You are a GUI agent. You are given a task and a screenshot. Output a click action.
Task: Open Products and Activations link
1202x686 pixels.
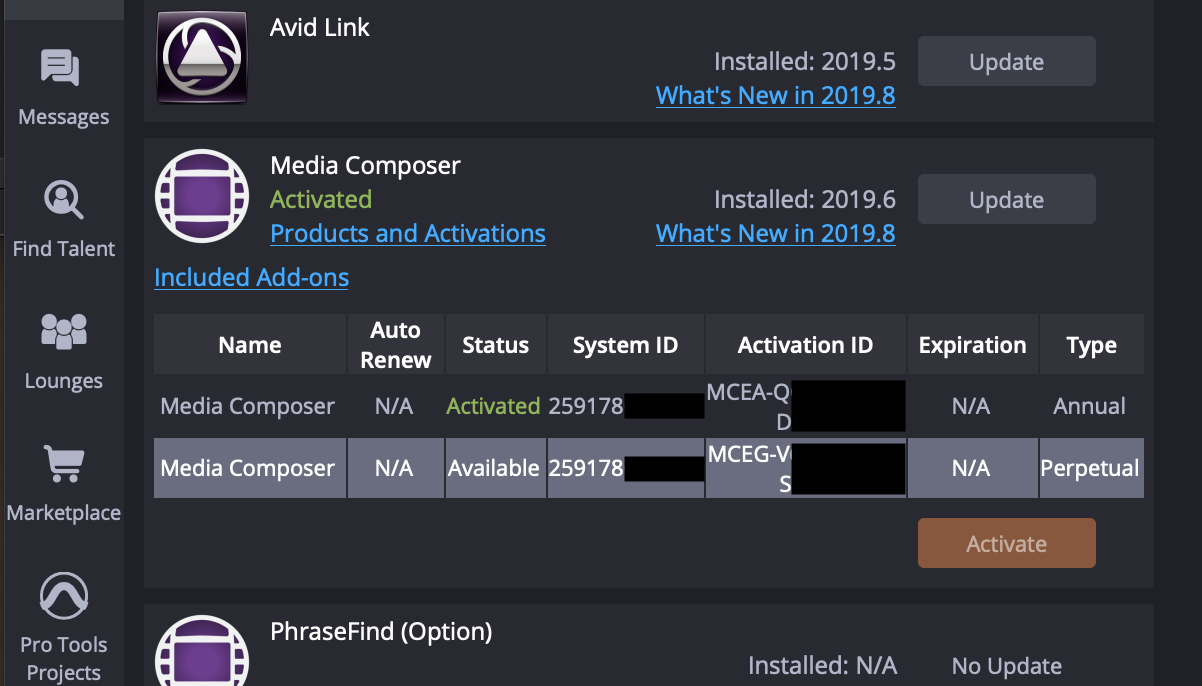[x=408, y=234]
